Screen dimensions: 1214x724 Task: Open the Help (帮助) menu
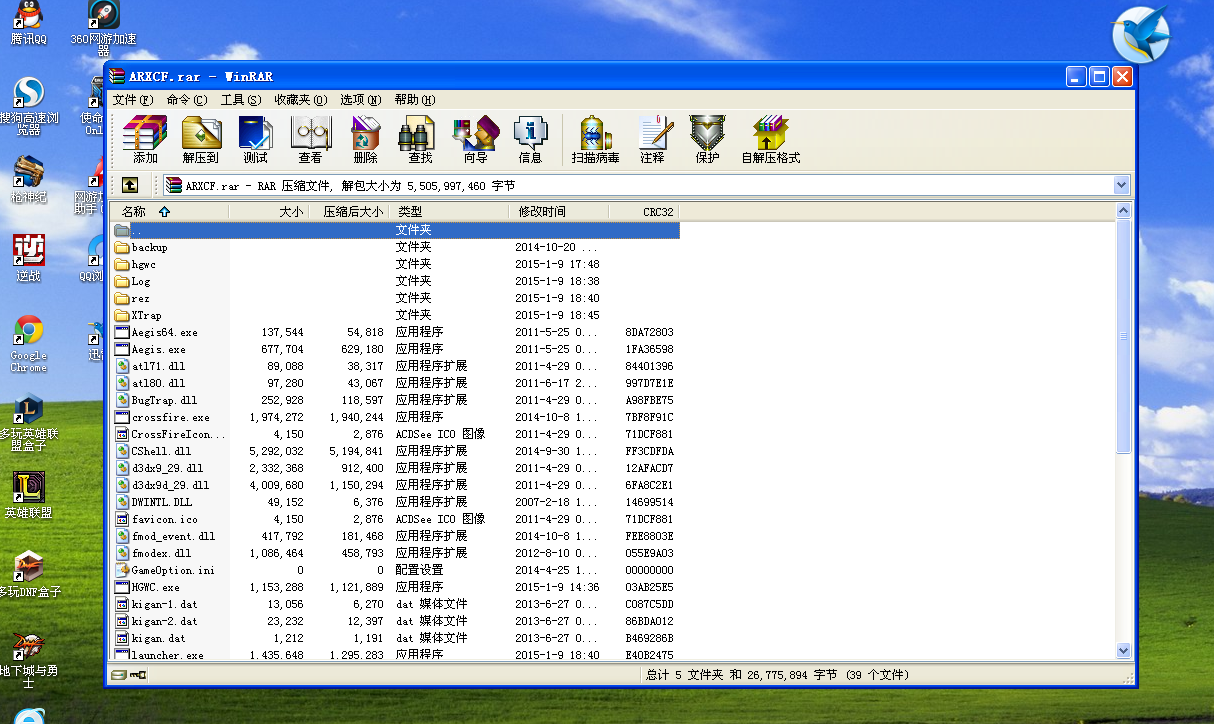[414, 100]
